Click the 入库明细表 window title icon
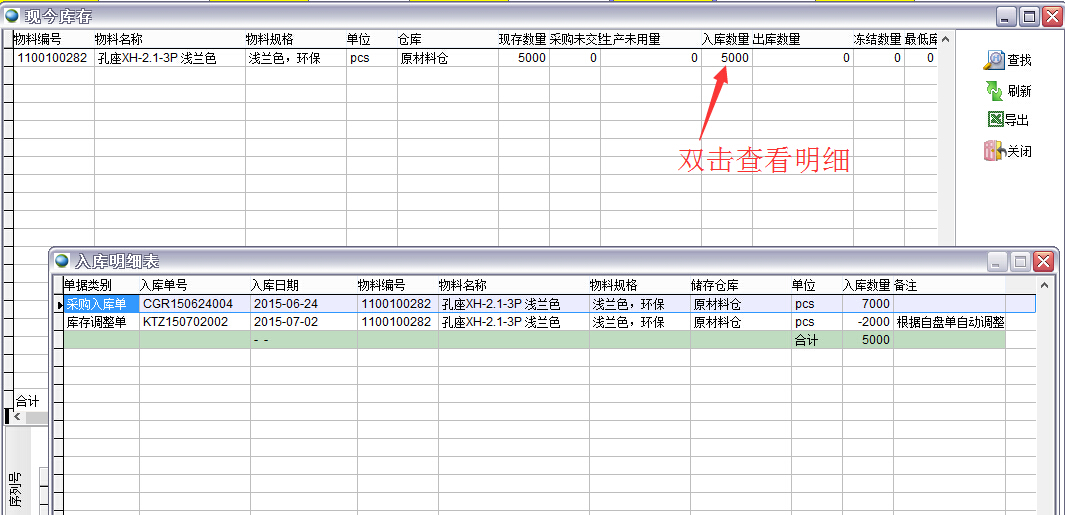 pos(62,261)
